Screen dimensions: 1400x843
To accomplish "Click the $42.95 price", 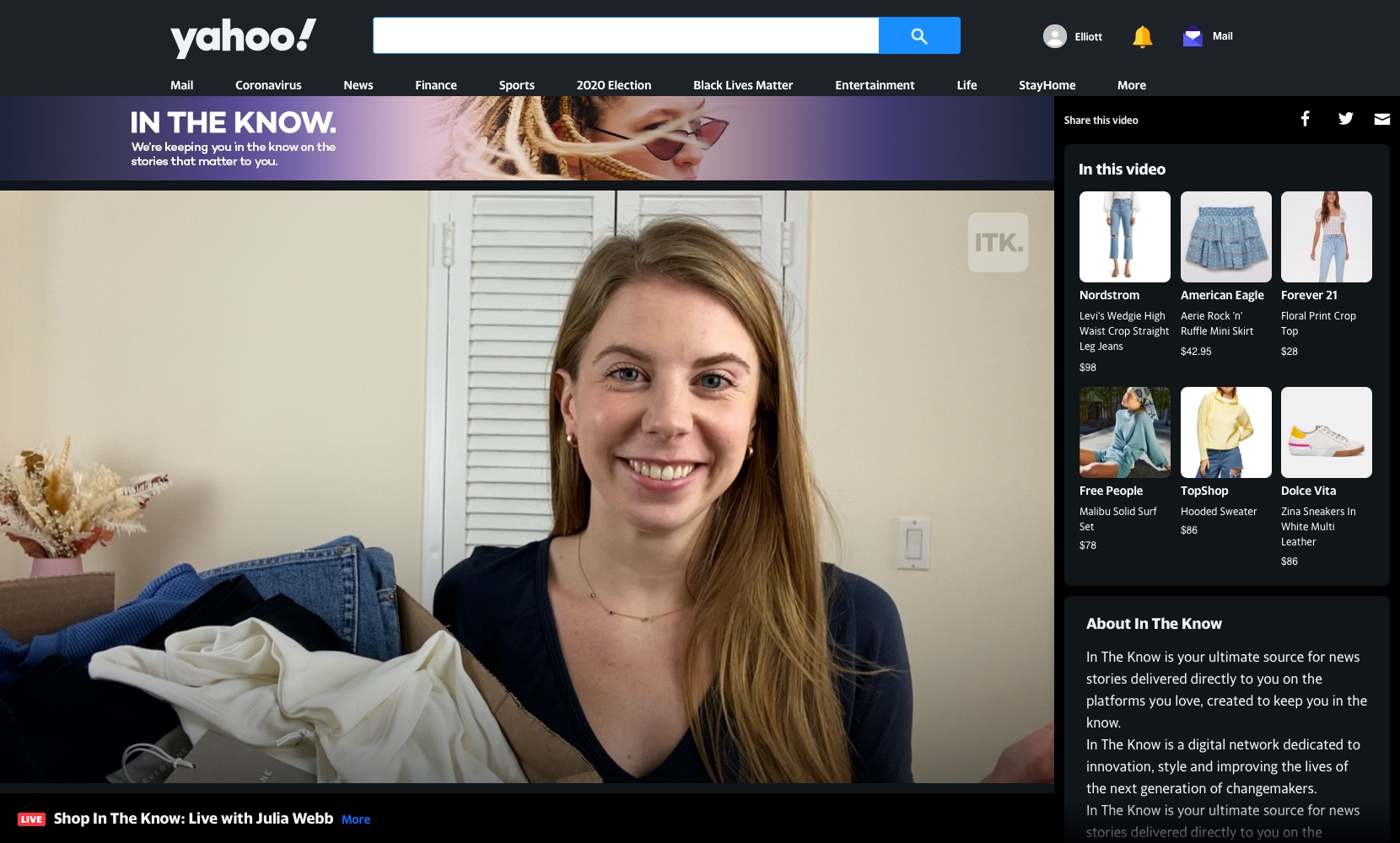I will [1196, 352].
